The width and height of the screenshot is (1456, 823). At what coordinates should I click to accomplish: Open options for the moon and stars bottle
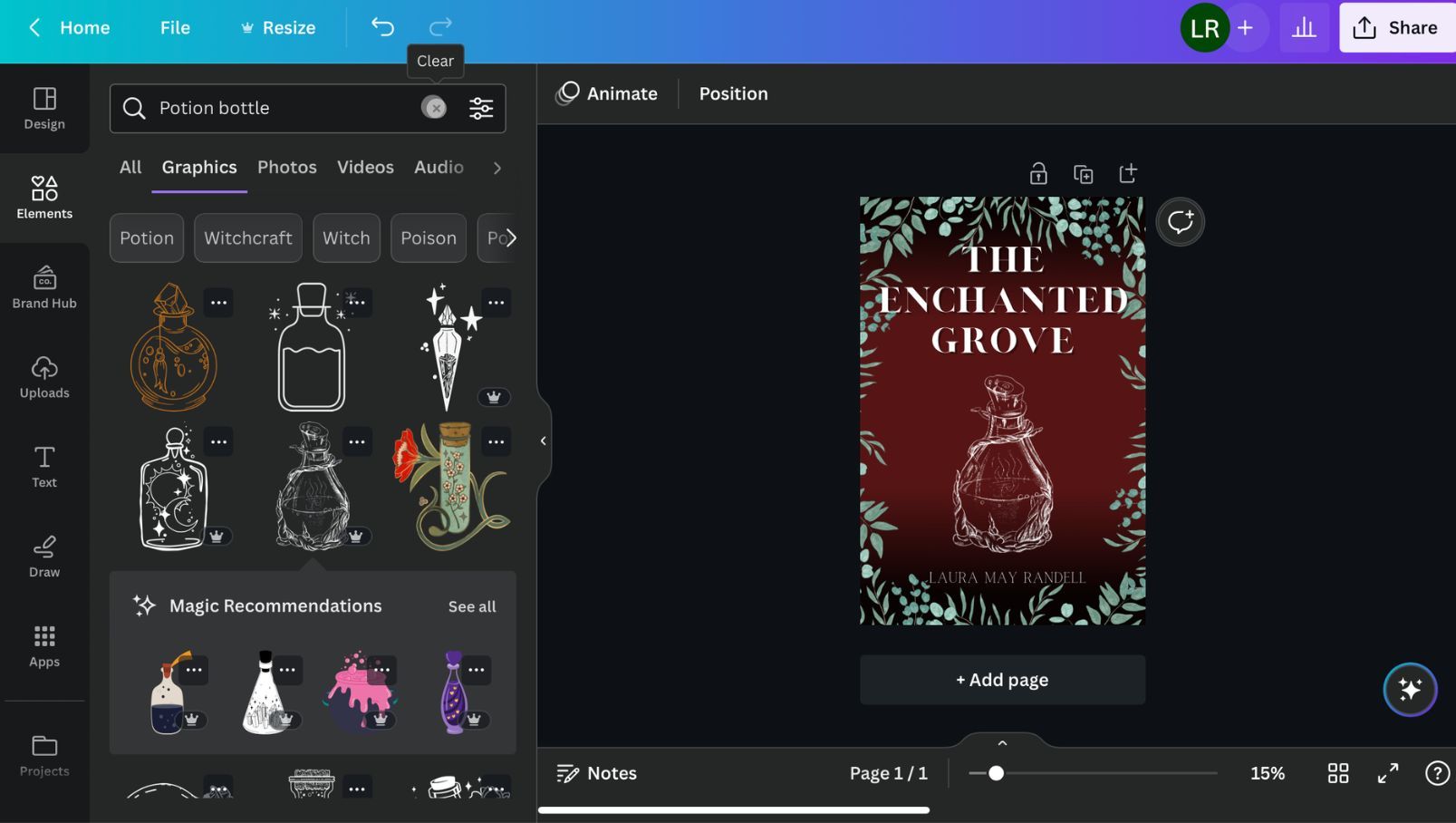218,441
